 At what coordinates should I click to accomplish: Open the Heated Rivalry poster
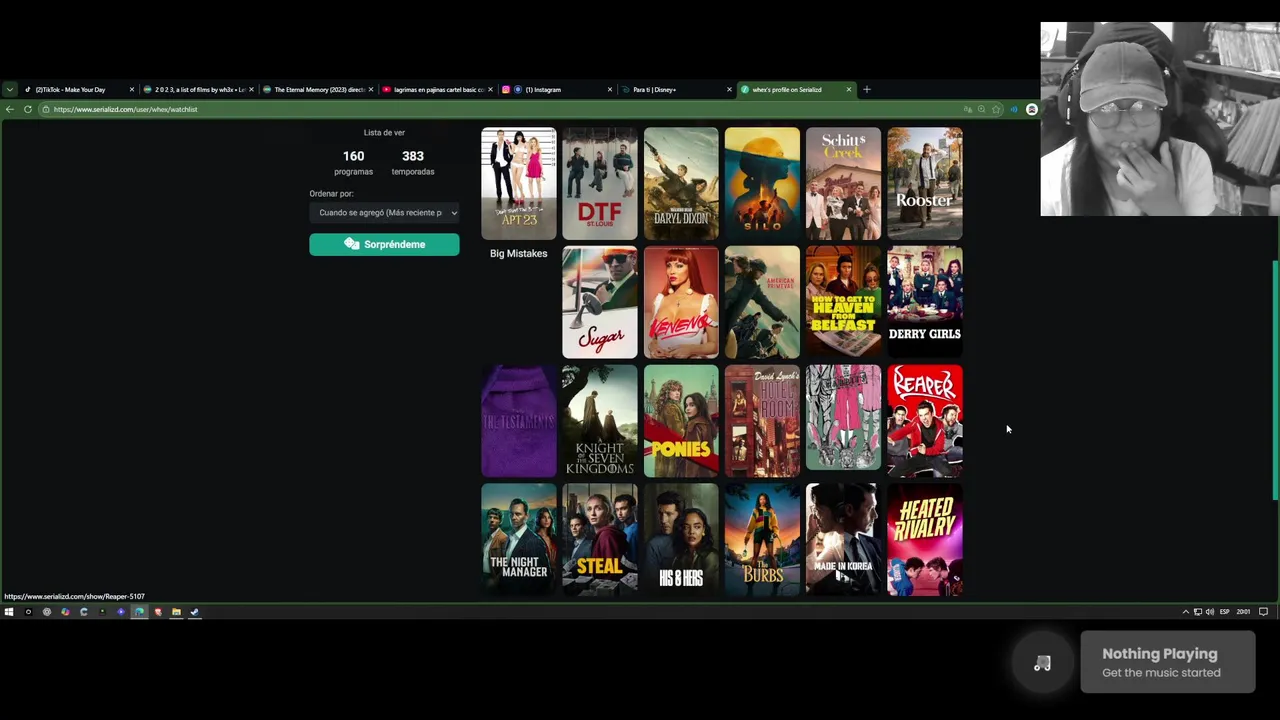point(925,540)
